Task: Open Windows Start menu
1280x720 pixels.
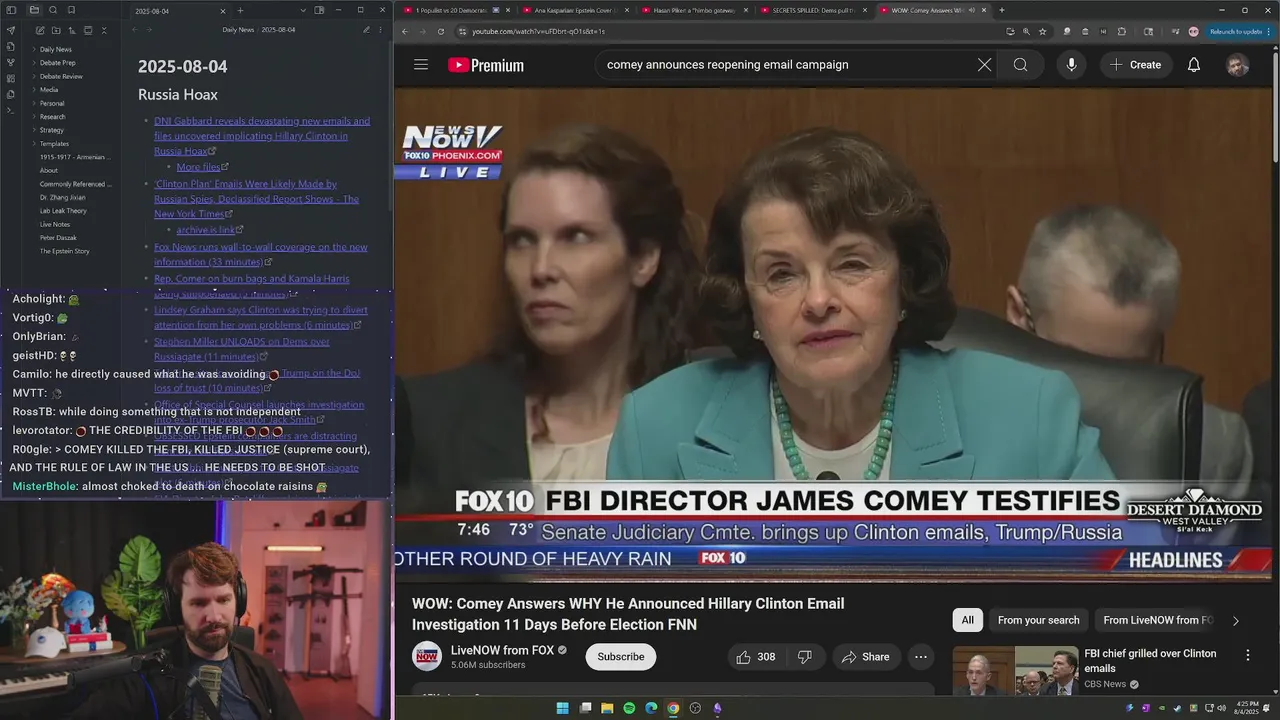Action: 563,708
